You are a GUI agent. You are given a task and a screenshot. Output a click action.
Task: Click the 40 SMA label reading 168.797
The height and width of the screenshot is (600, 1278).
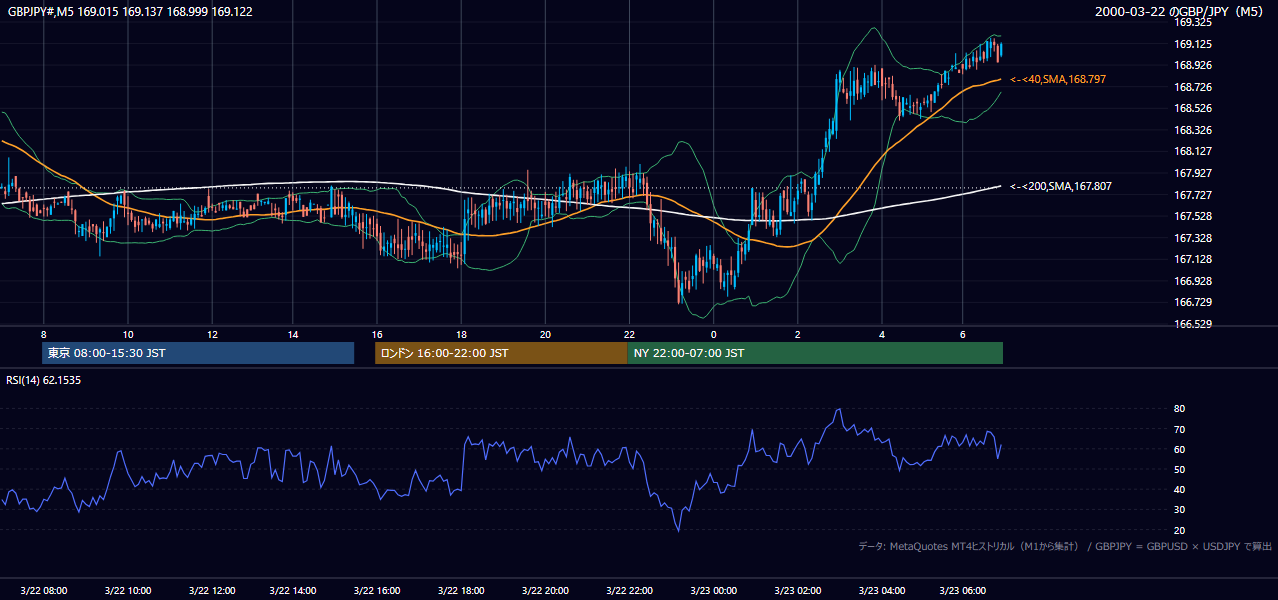1058,79
